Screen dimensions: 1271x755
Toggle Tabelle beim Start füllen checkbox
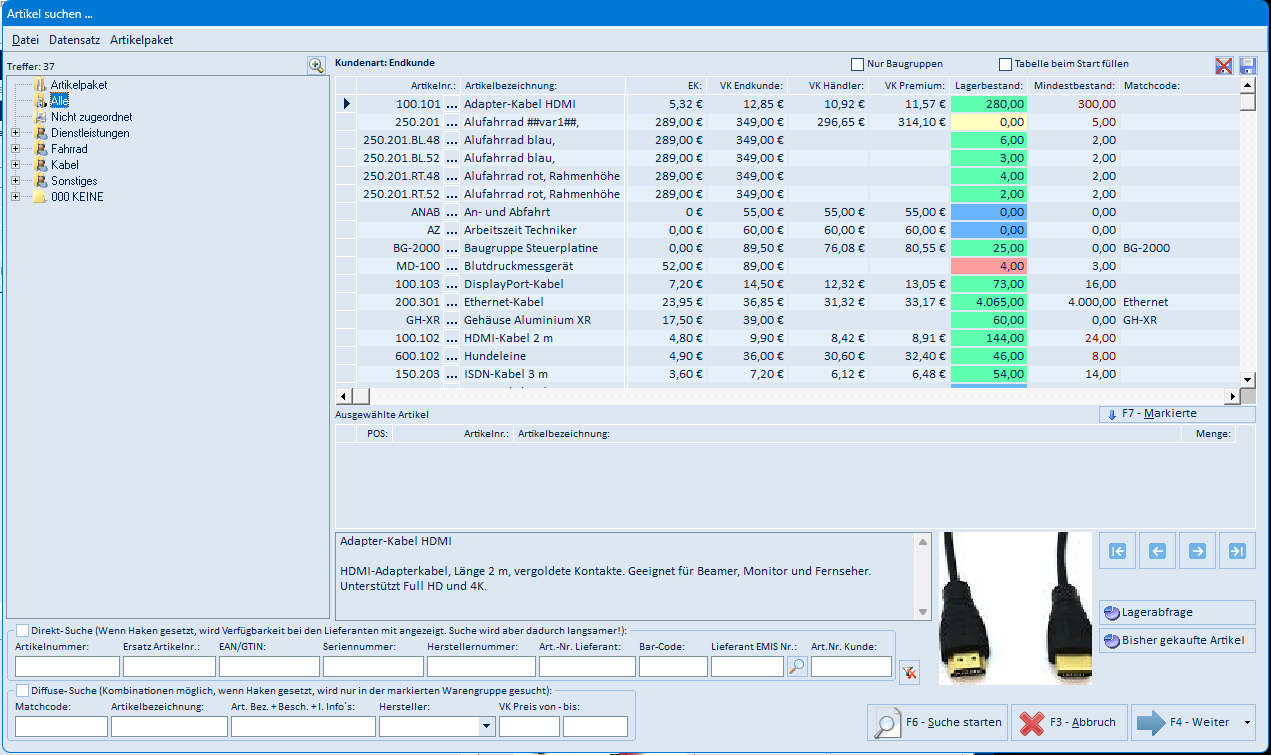pos(1006,64)
